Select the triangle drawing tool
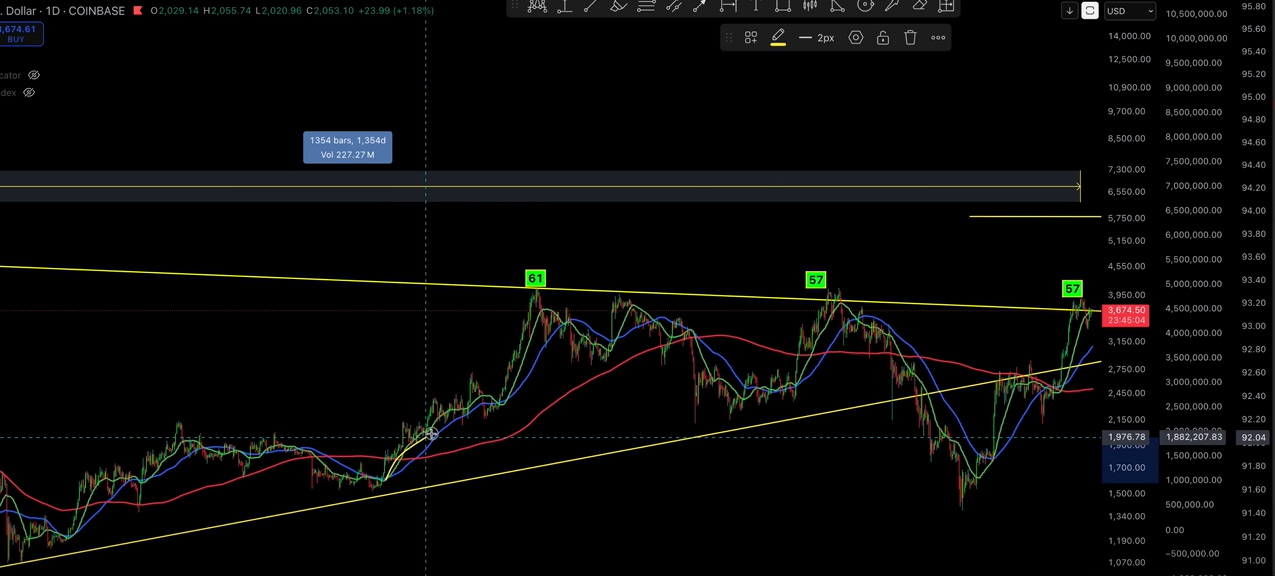Image resolution: width=1275 pixels, height=576 pixels. (838, 6)
